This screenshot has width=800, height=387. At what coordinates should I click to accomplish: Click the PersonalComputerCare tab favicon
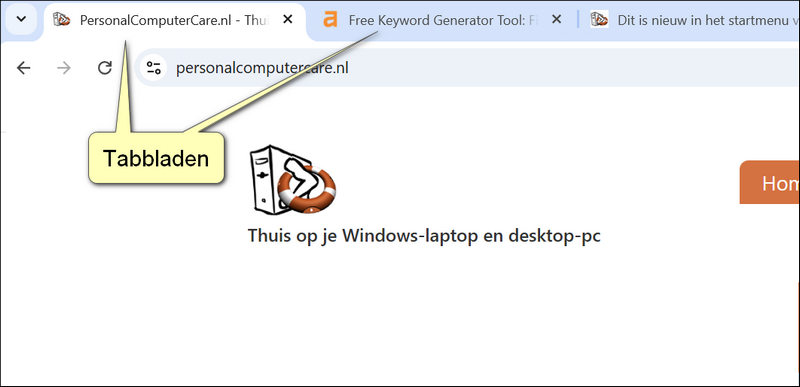[x=62, y=19]
